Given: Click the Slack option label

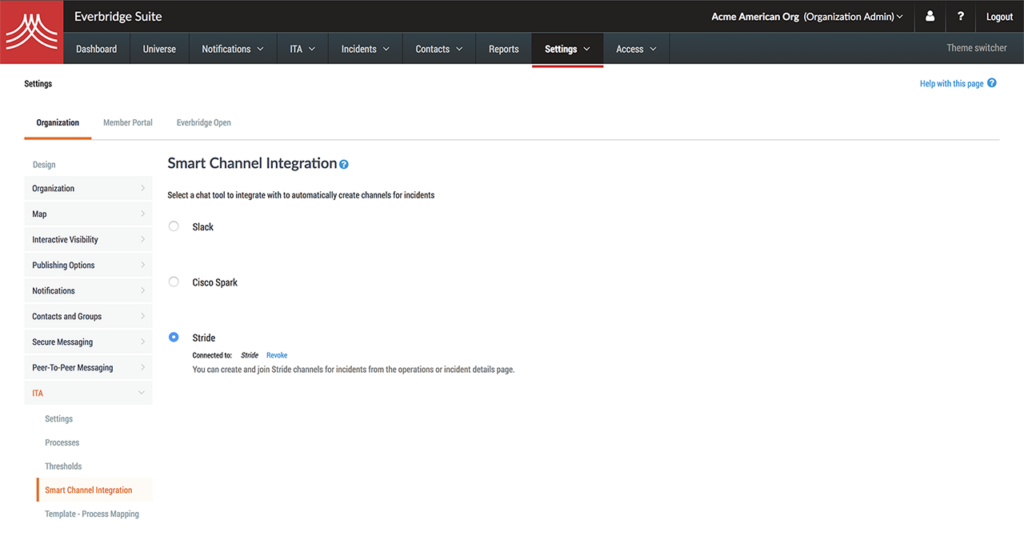Looking at the screenshot, I should pyautogui.click(x=203, y=227).
